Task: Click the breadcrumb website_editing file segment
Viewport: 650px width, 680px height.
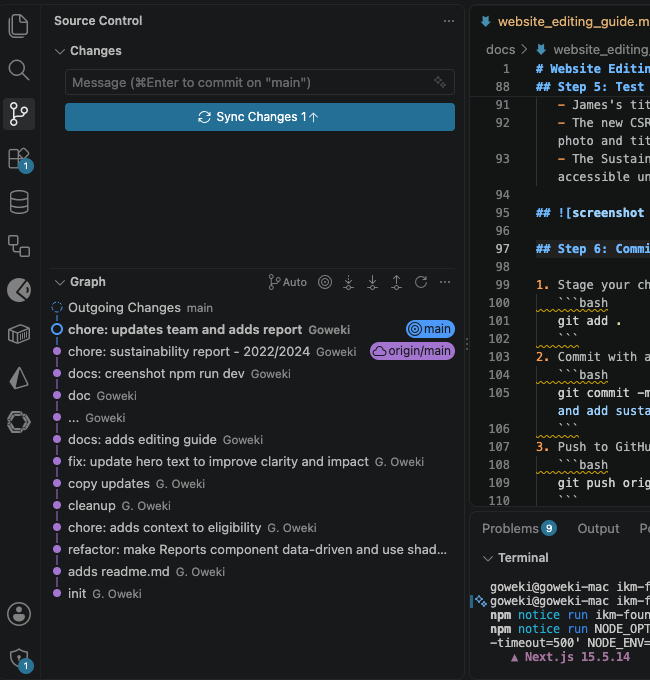Action: 592,50
